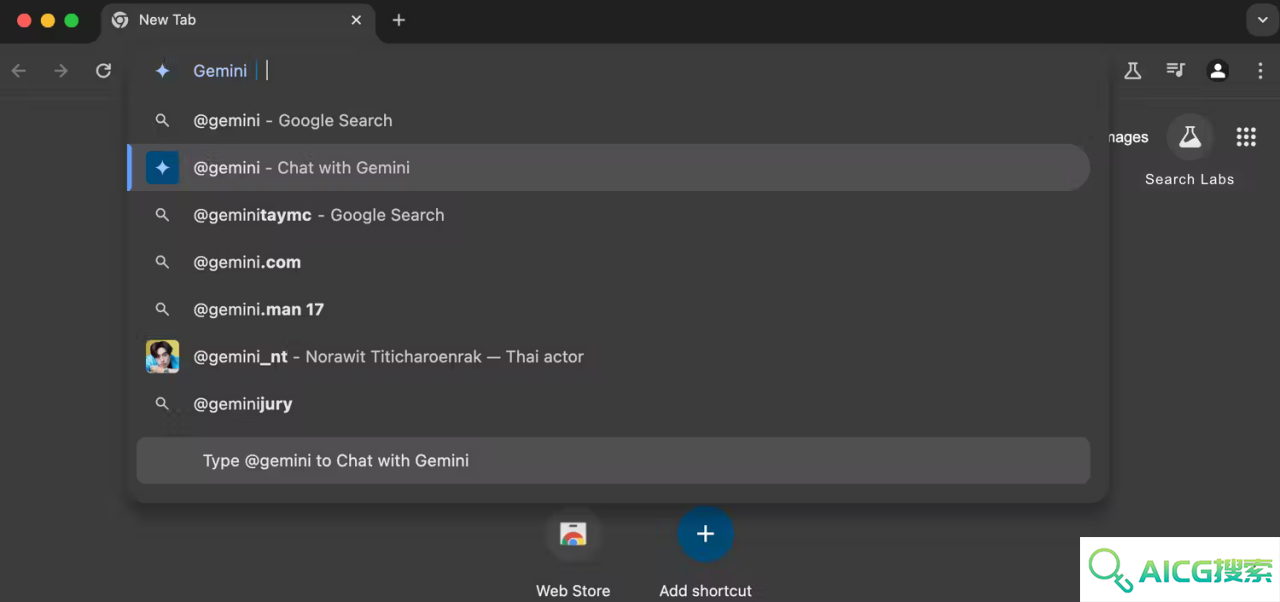Click the Gemini sparkle icon in address bar
The image size is (1280, 602).
coord(162,71)
